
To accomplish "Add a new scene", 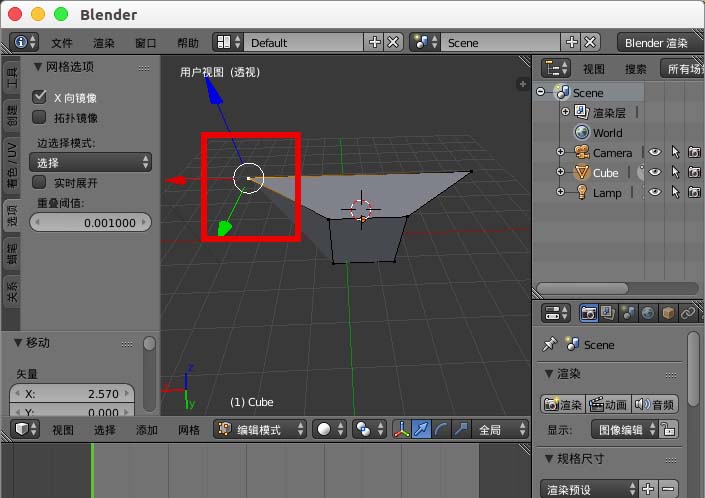I will point(571,42).
